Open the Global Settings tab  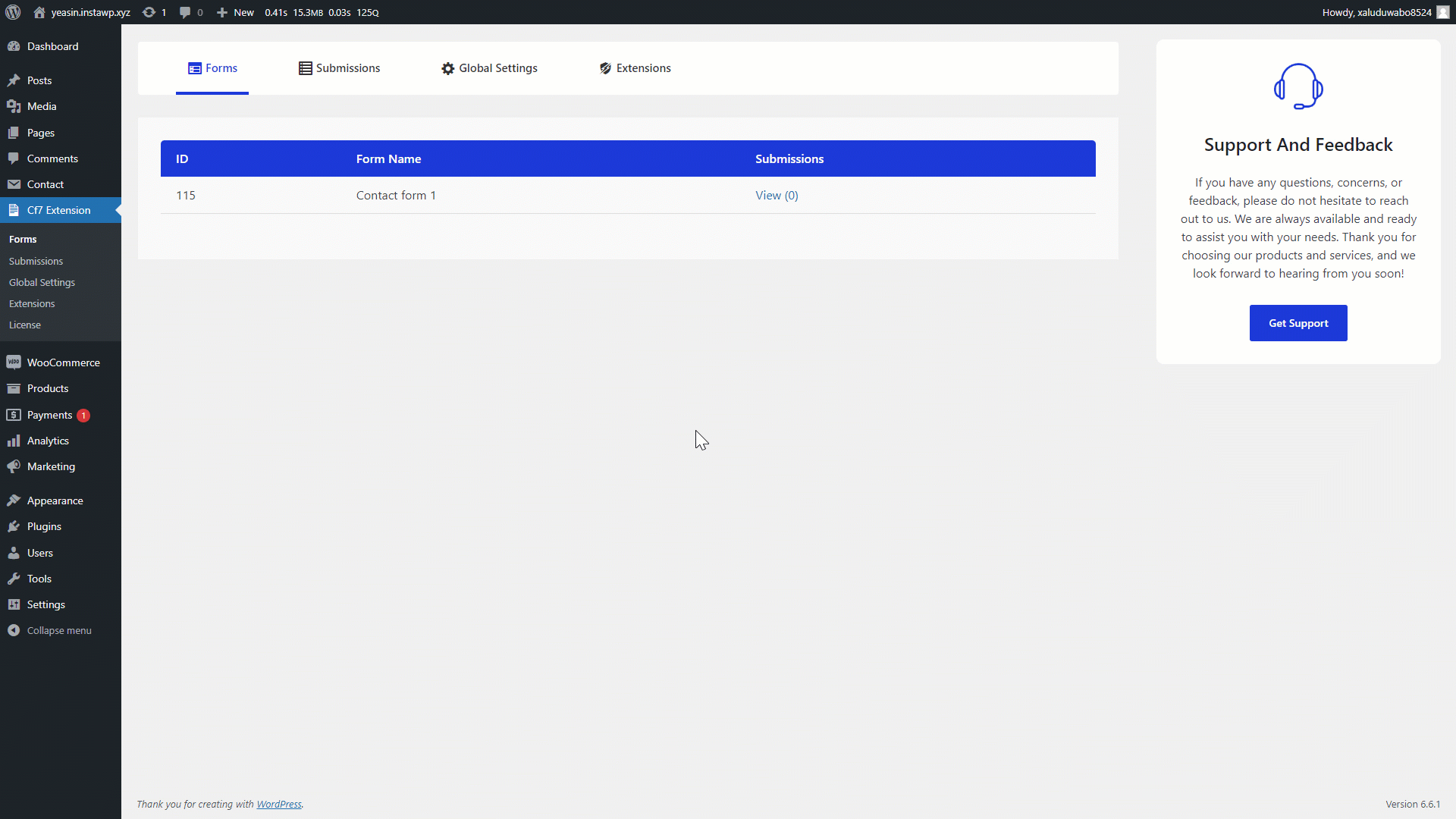489,68
